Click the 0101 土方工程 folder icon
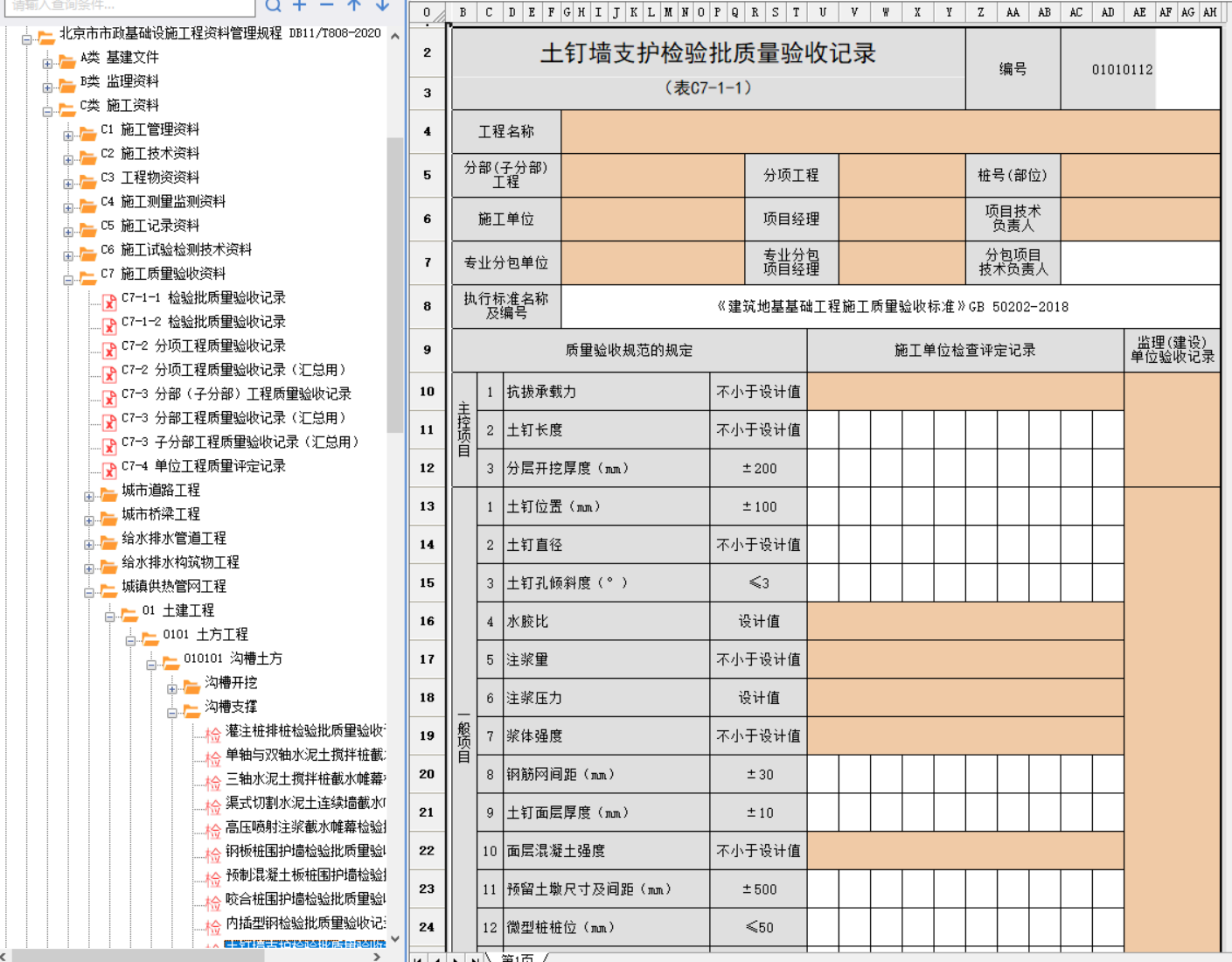 [x=150, y=639]
